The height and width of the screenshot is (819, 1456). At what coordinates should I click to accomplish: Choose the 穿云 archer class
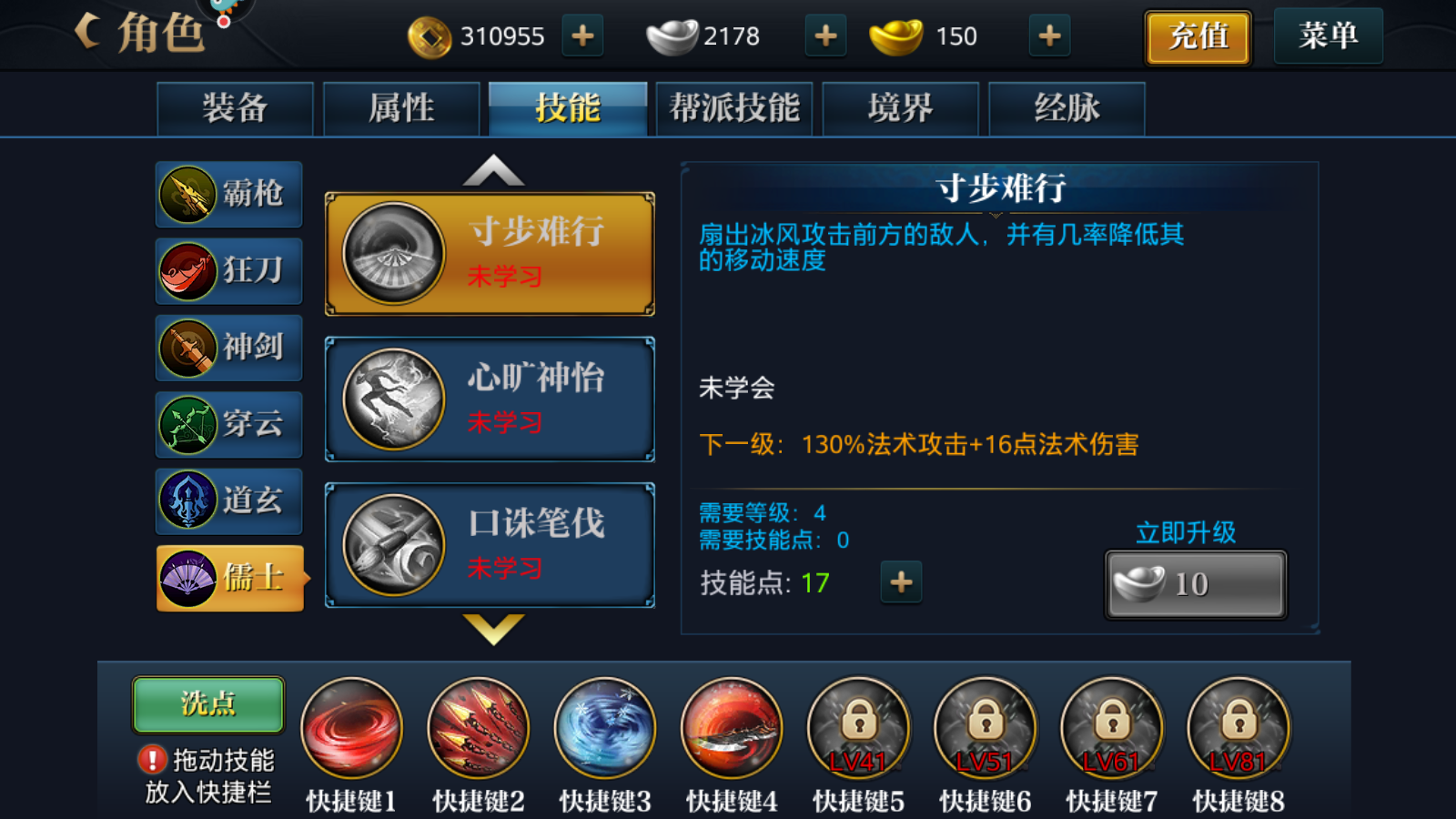coord(228,424)
